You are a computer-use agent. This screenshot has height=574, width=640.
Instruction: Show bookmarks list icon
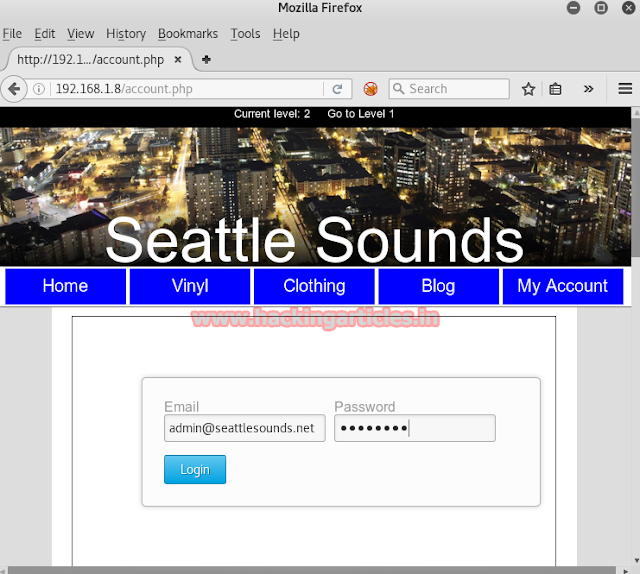click(x=555, y=89)
